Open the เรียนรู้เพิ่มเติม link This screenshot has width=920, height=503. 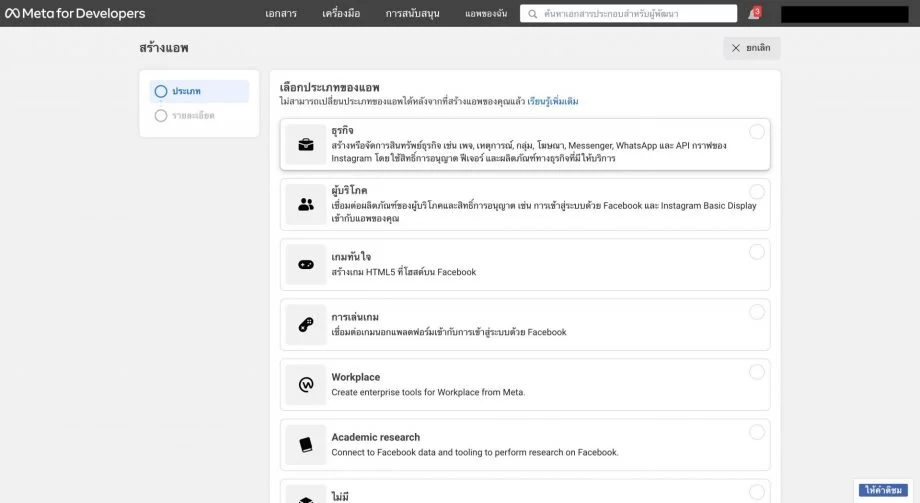click(553, 101)
